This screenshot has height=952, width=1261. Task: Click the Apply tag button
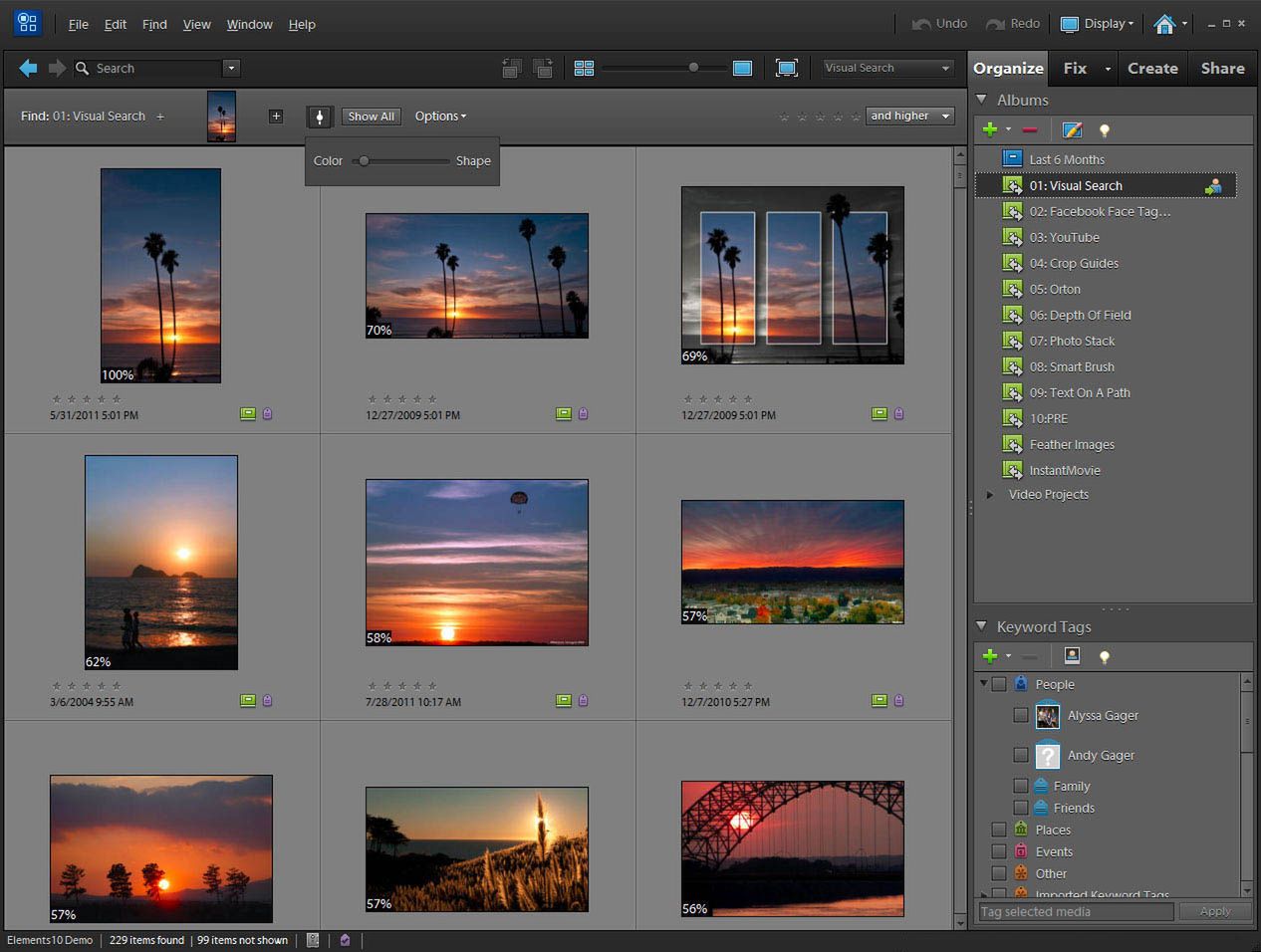tap(1215, 911)
